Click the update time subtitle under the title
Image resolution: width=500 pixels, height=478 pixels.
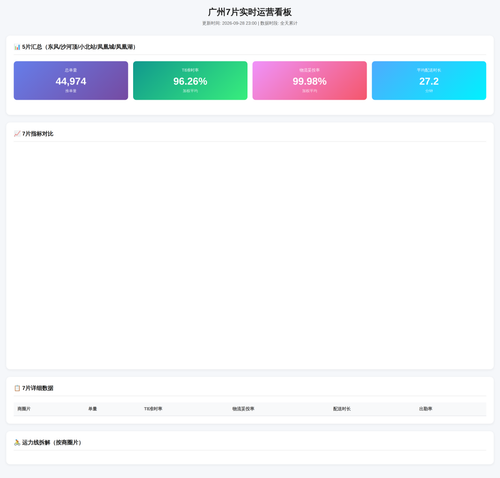point(250,23)
